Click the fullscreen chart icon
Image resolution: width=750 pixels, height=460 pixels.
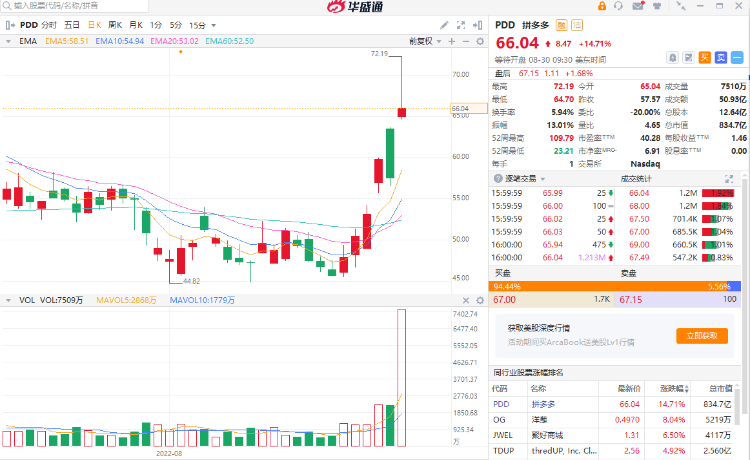coord(461,25)
